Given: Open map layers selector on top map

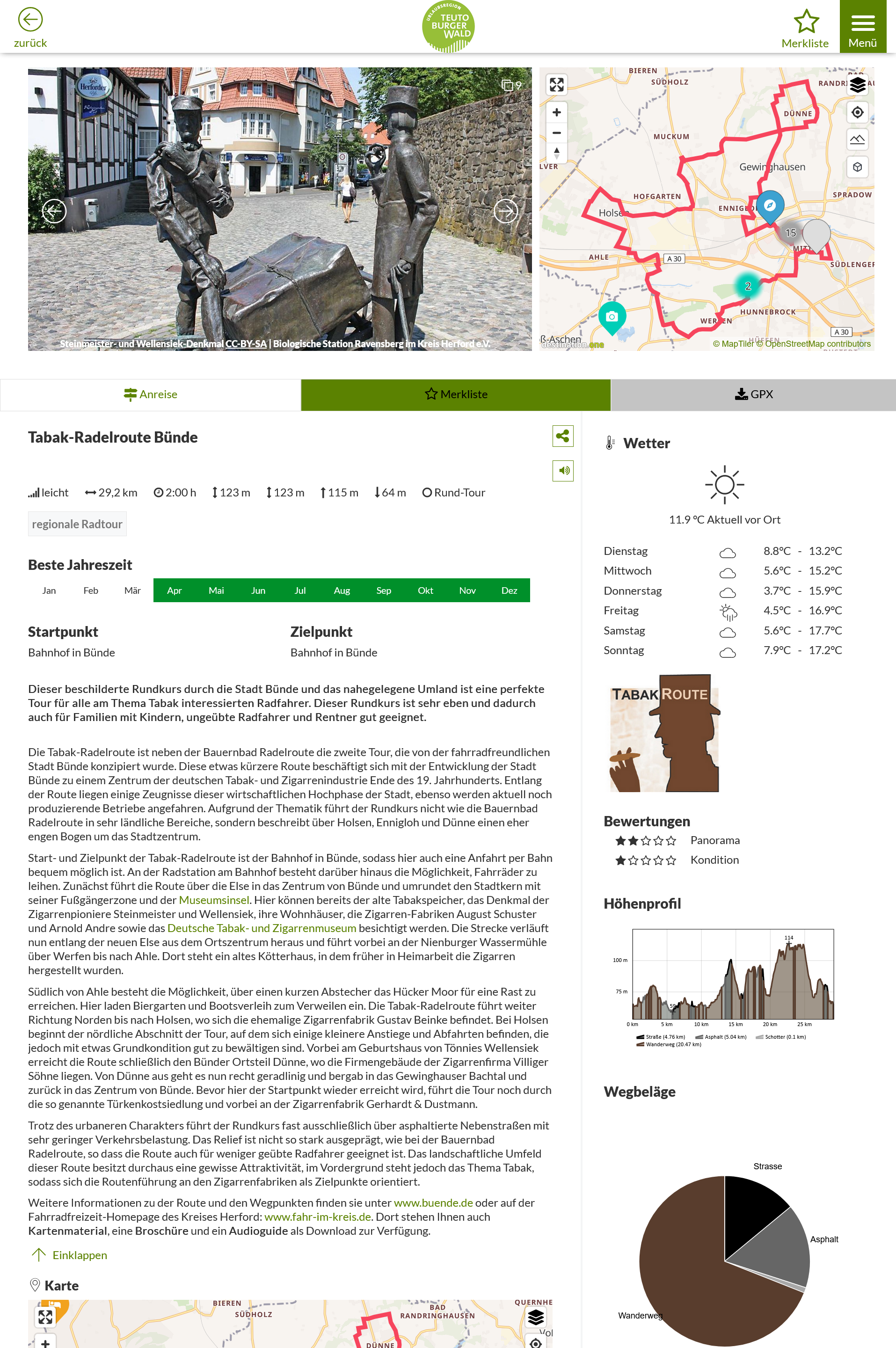Looking at the screenshot, I should (857, 85).
